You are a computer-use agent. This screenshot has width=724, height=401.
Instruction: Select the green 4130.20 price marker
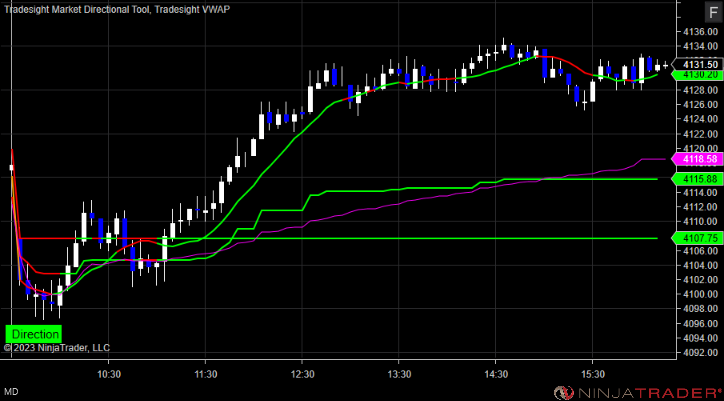point(697,74)
